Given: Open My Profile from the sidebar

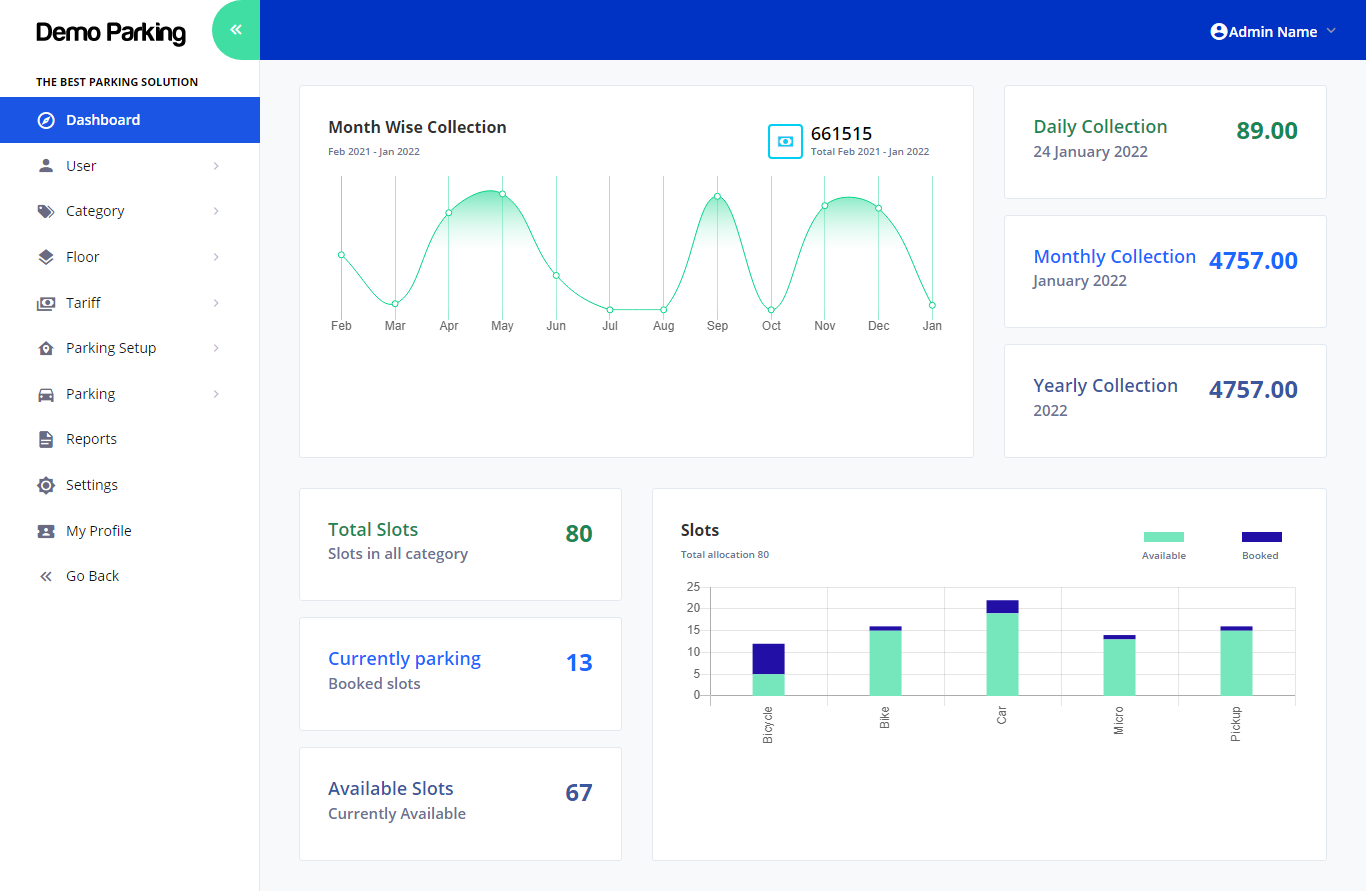Looking at the screenshot, I should tap(98, 531).
